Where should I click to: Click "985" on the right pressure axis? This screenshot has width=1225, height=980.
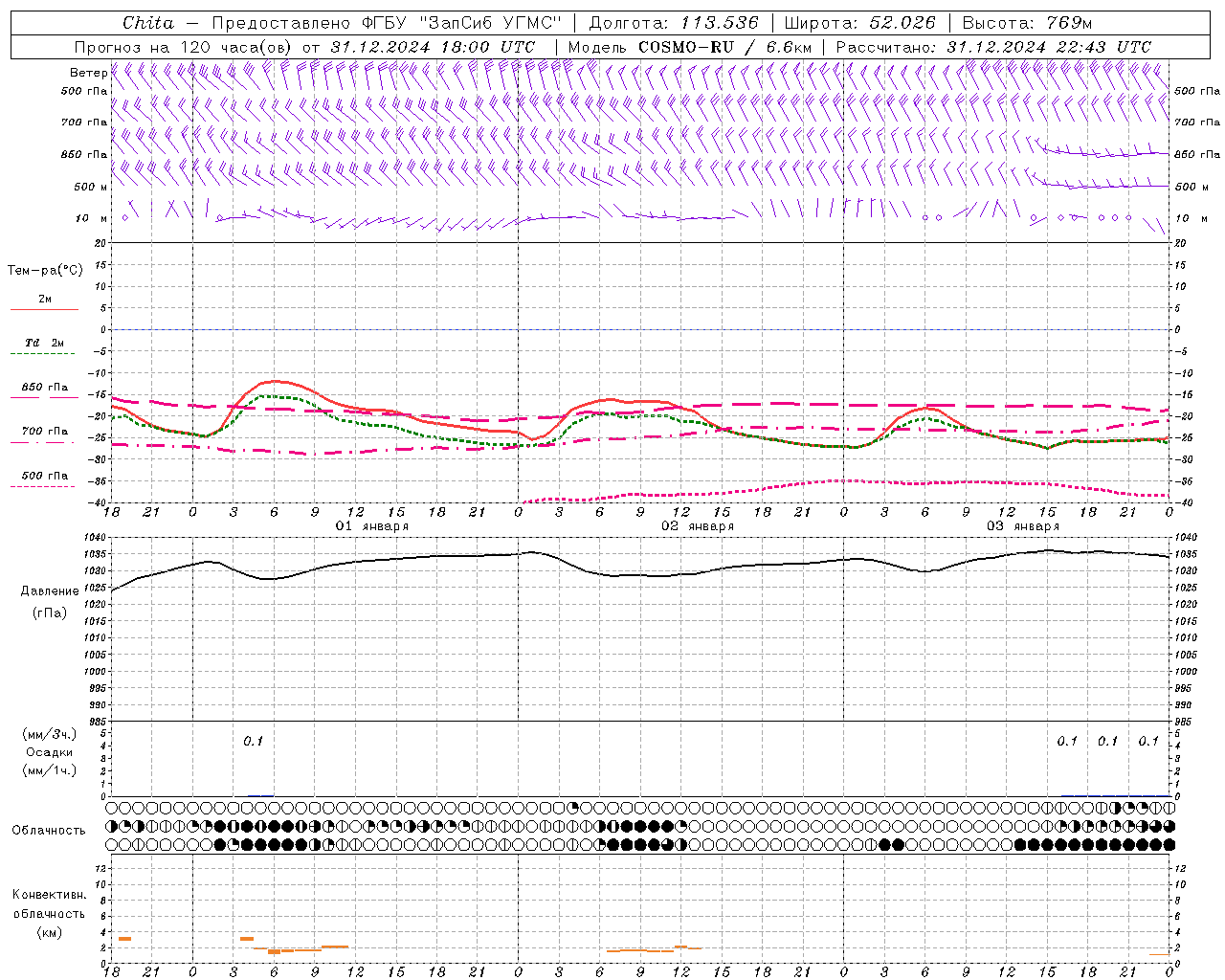click(x=1183, y=722)
